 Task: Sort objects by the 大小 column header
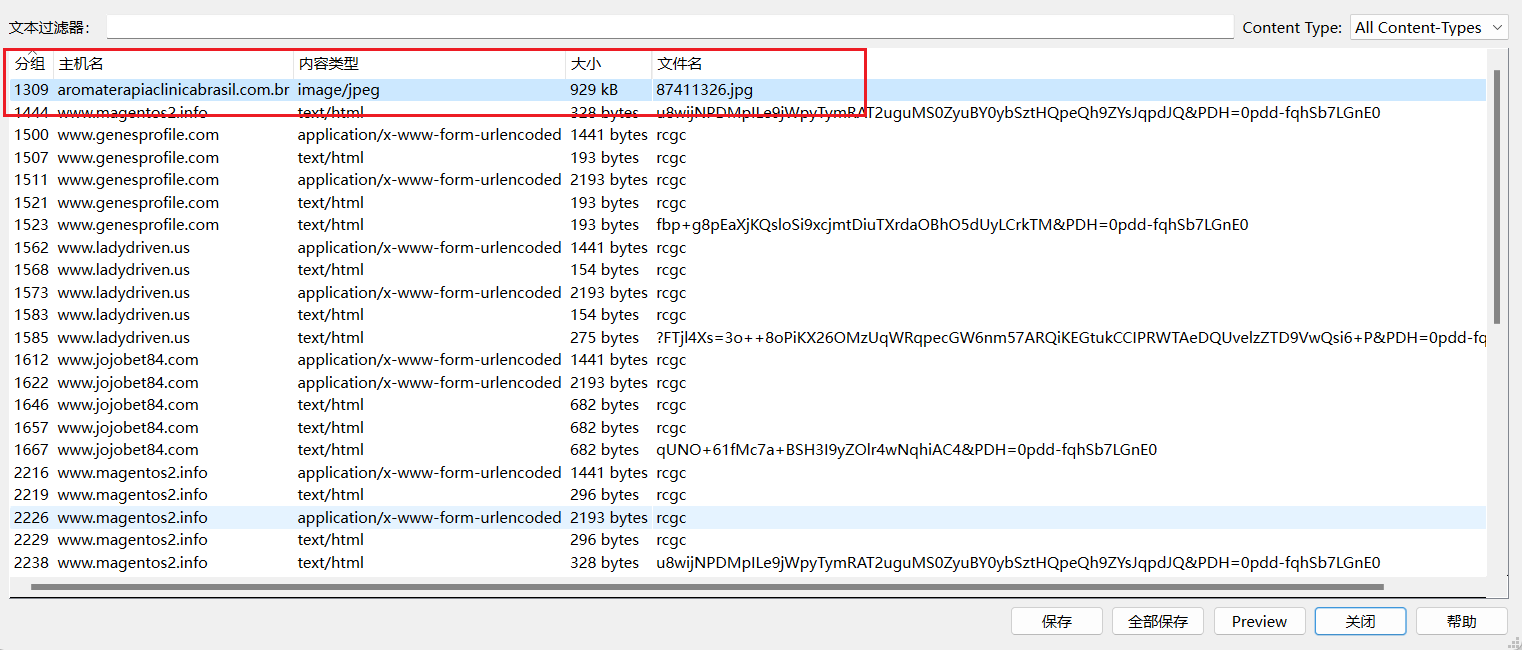point(607,64)
